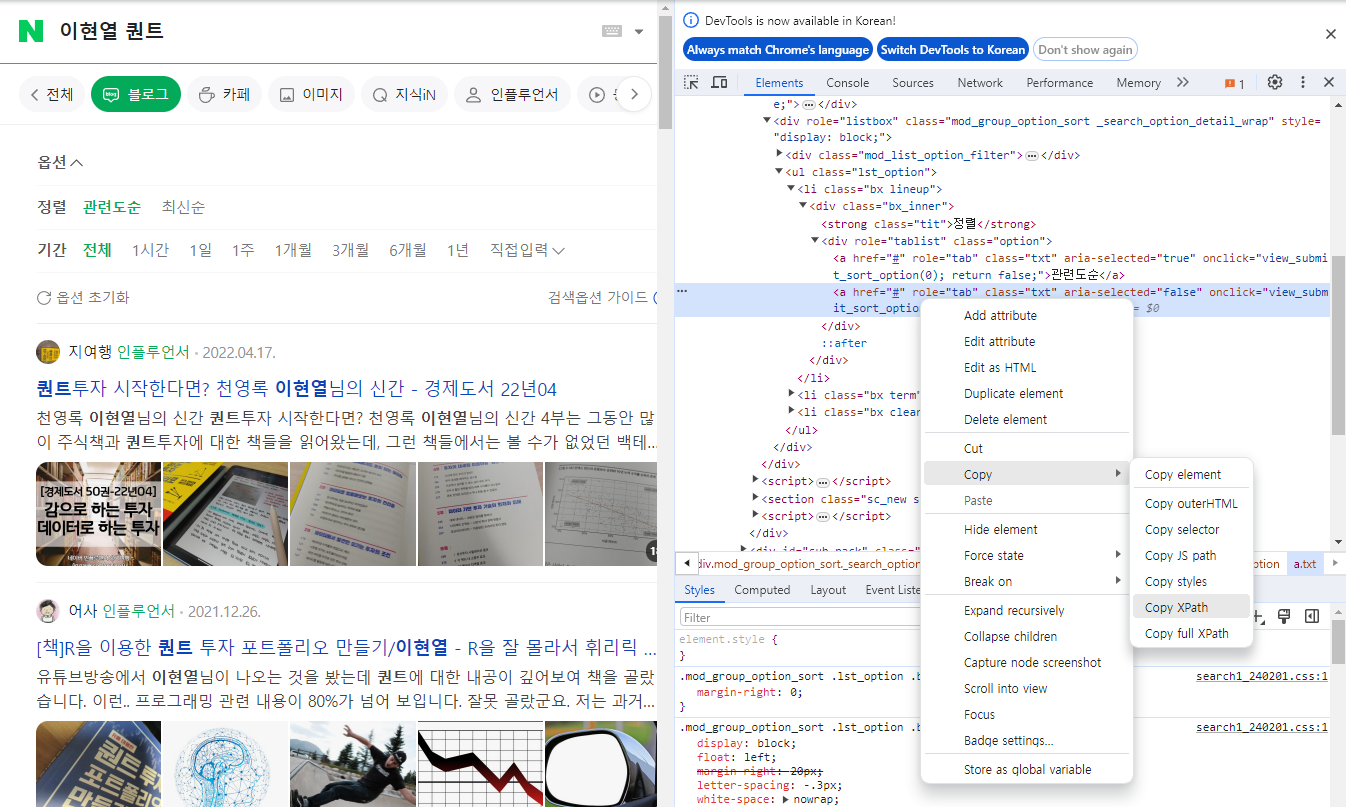
Task: Collapse the ul lst_option node
Action: [780, 172]
